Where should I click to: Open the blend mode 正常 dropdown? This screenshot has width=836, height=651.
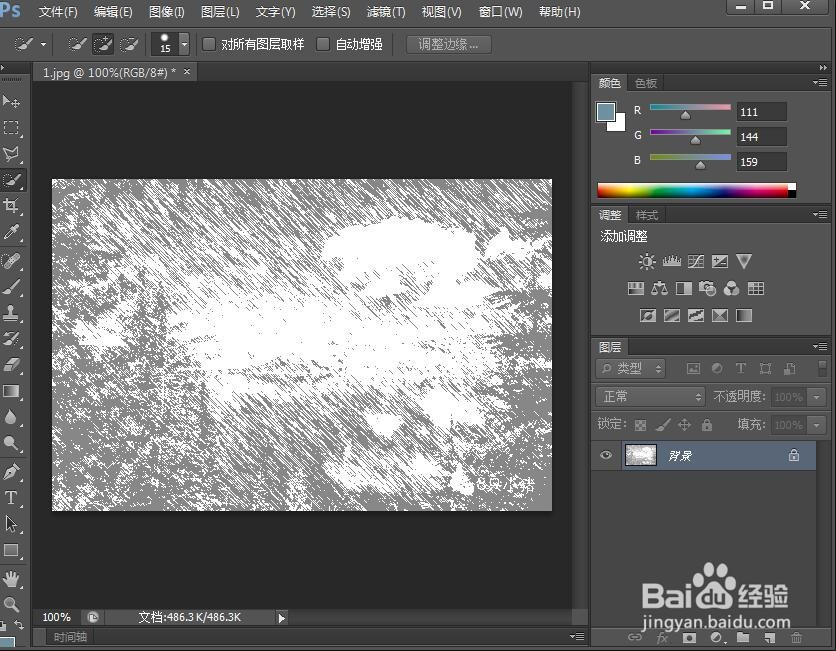650,397
